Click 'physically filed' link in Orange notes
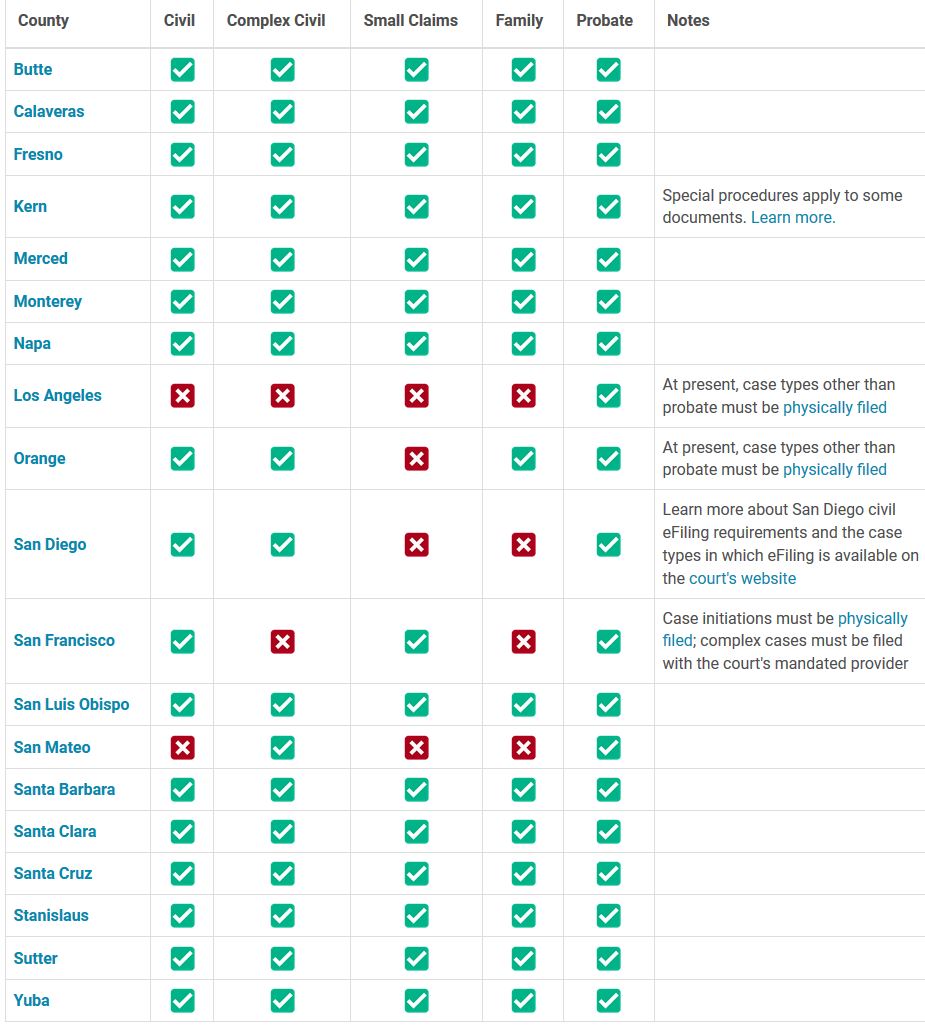925x1027 pixels. [x=835, y=470]
